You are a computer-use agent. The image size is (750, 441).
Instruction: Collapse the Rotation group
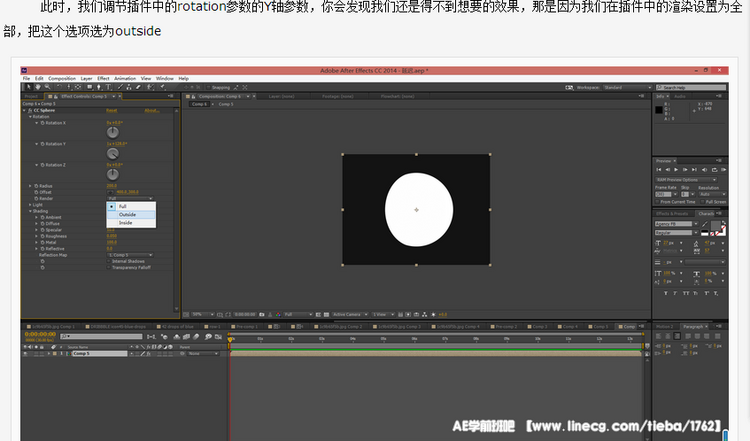[x=30, y=117]
